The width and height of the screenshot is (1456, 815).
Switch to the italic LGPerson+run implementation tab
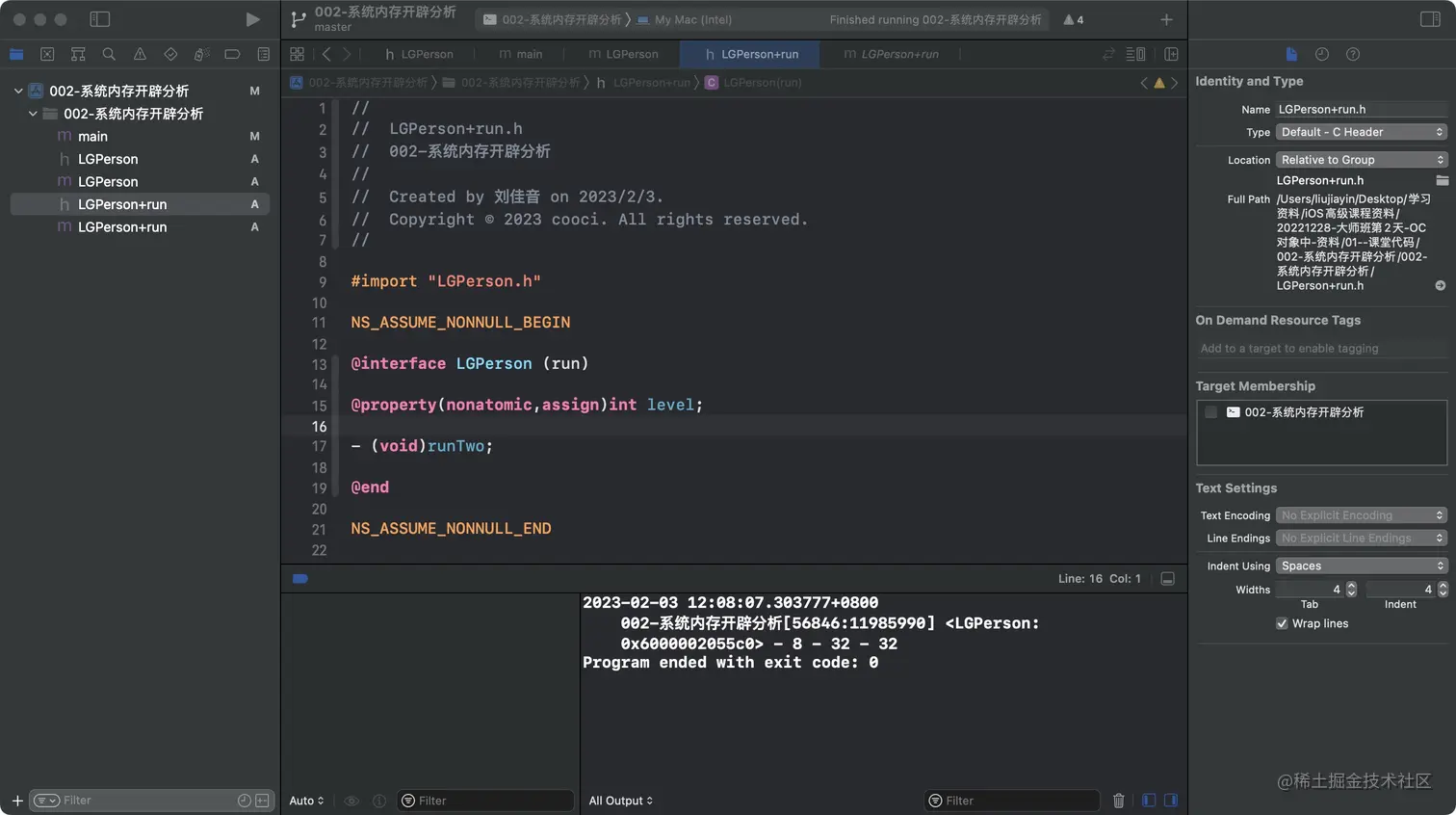click(891, 54)
